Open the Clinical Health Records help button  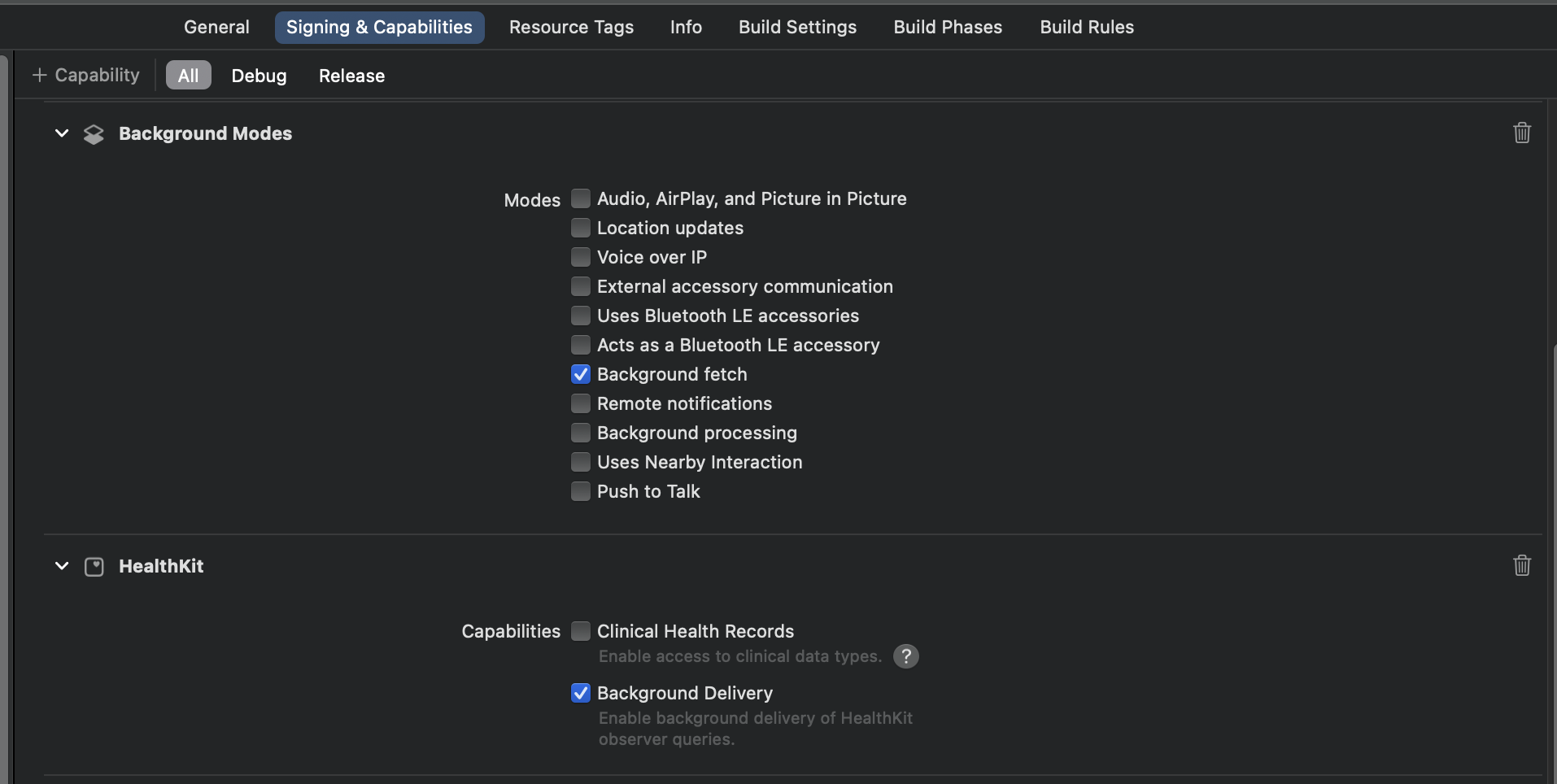tap(905, 656)
